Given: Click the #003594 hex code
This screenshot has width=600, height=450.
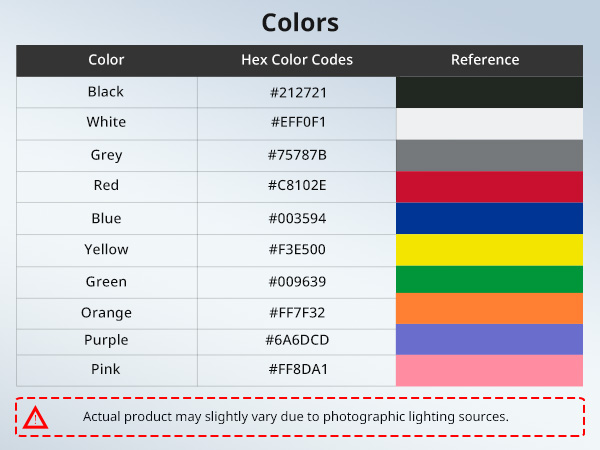Looking at the screenshot, I should (x=297, y=218).
